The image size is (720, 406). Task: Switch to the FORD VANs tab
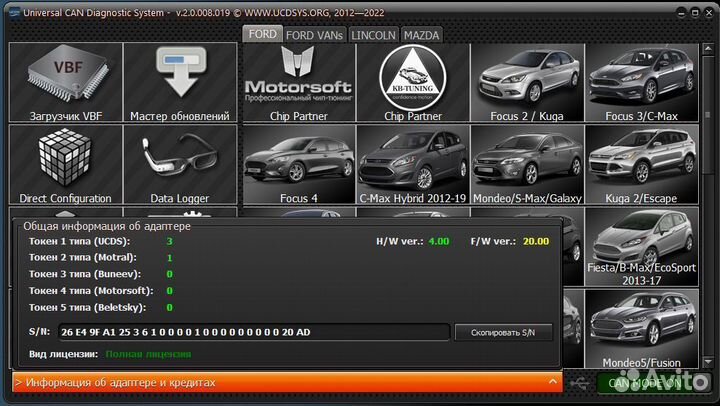315,34
